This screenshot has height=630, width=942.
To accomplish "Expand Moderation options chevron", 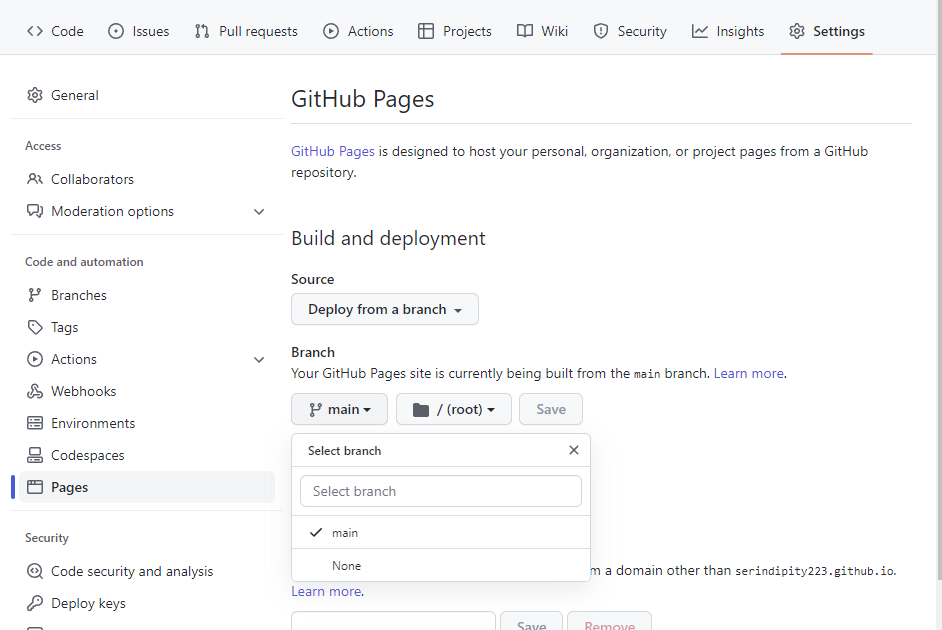I will pos(259,211).
